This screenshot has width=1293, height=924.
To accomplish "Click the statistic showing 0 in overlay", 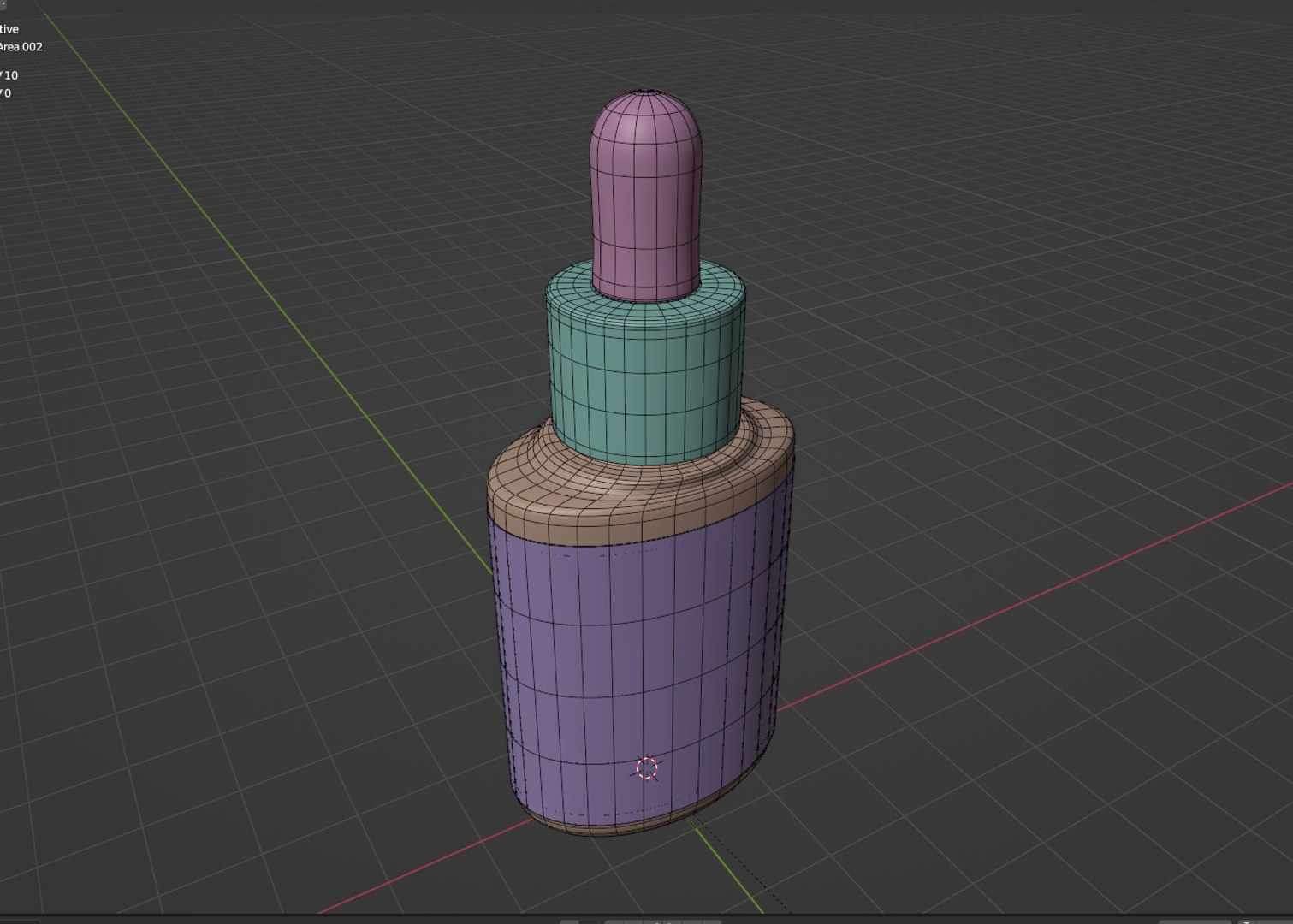I will [x=7, y=93].
